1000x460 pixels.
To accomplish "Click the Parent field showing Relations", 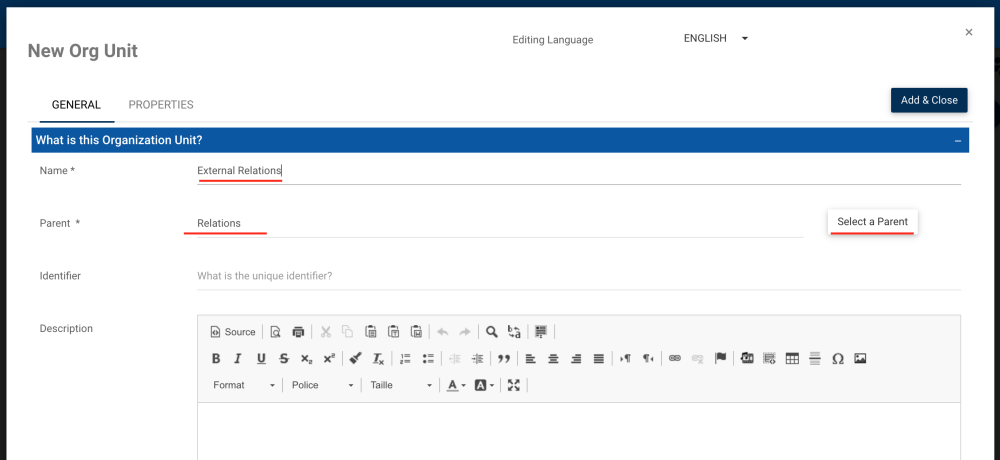I will pos(500,224).
